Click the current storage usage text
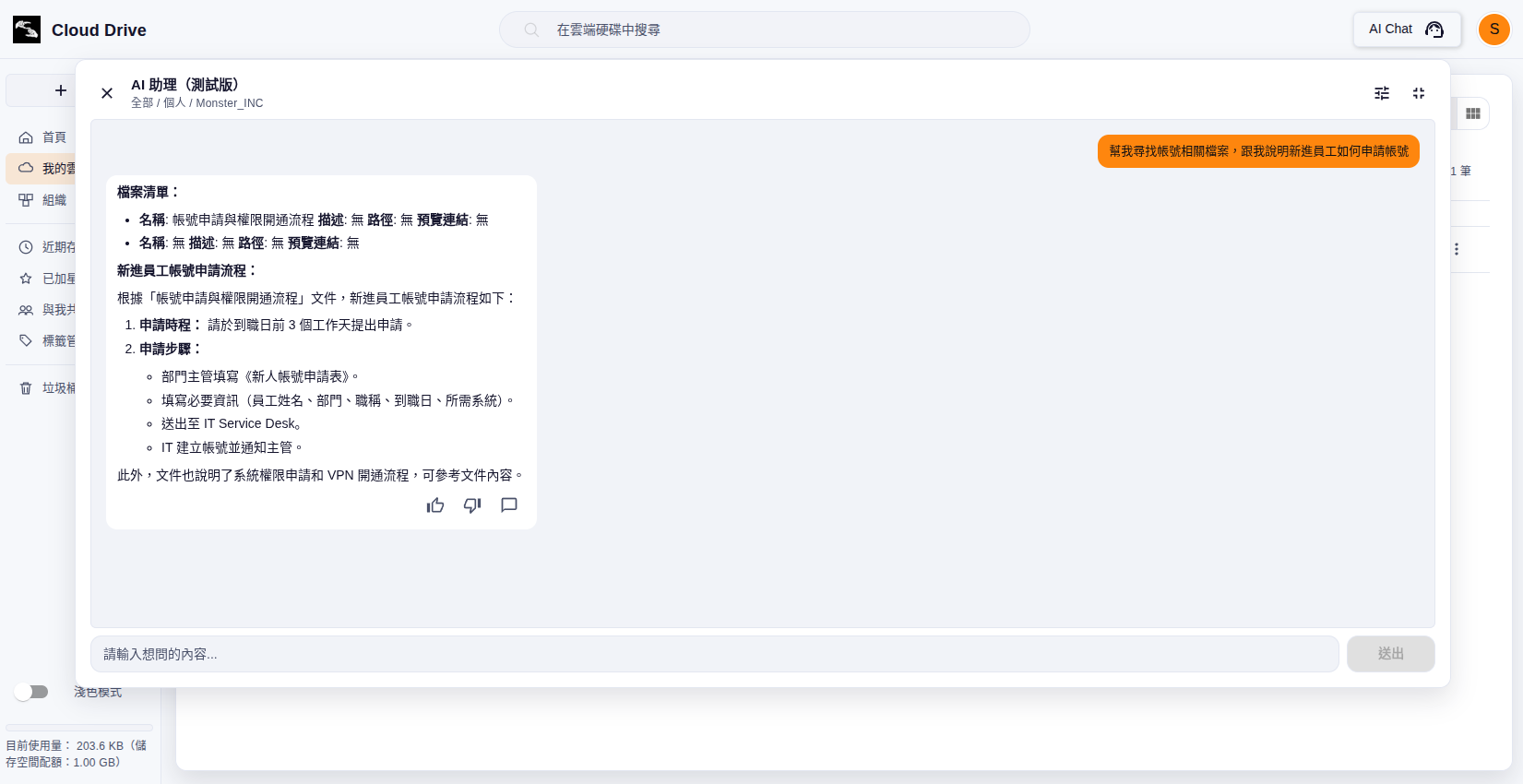 (77, 754)
